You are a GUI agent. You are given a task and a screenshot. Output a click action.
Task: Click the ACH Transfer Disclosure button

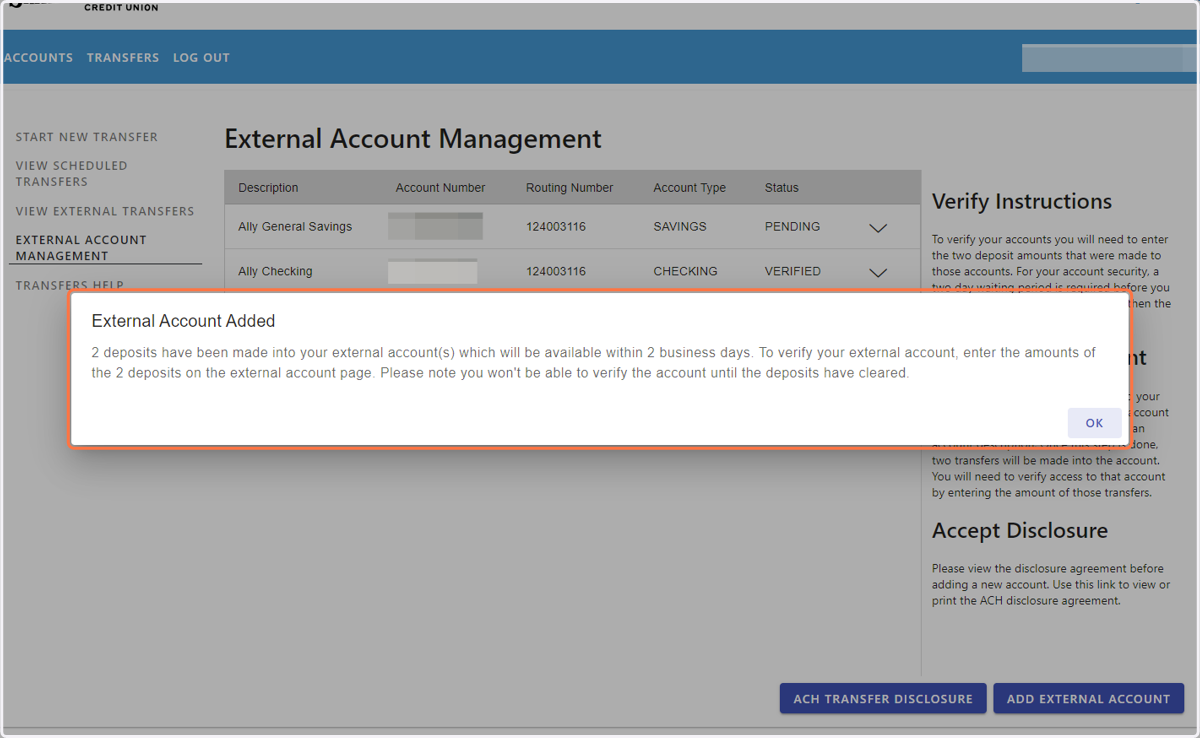[x=883, y=699]
